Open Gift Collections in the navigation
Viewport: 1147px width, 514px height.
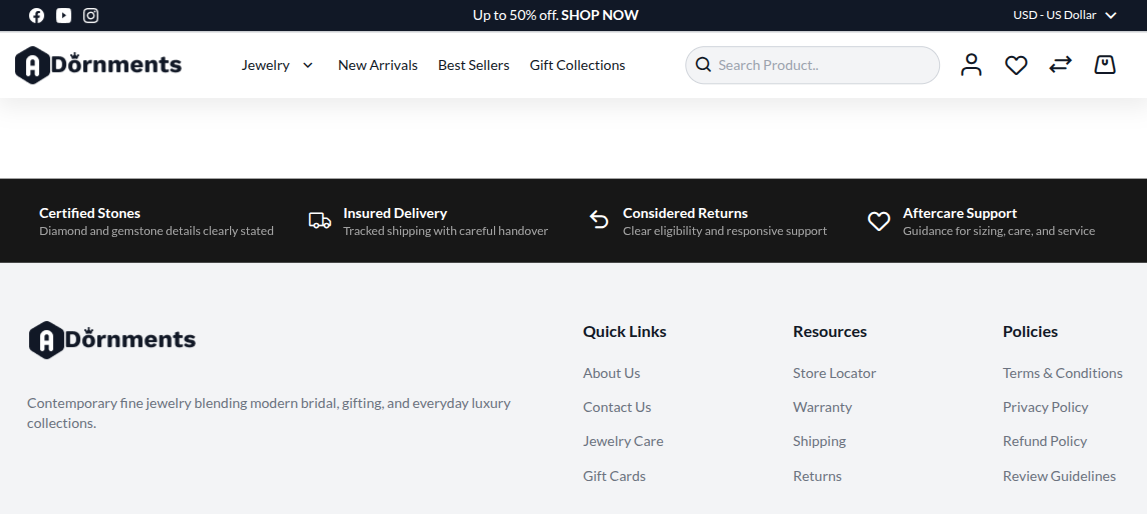click(x=577, y=65)
